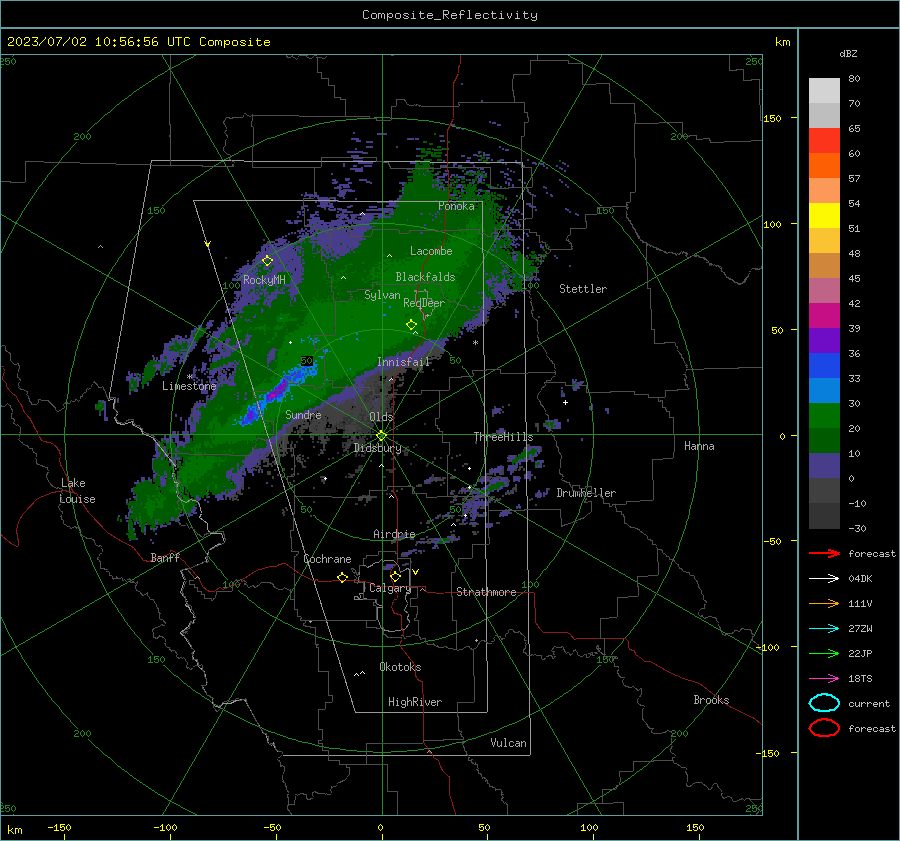The height and width of the screenshot is (841, 900).
Task: Click the Strathmore label
Action: (x=486, y=592)
